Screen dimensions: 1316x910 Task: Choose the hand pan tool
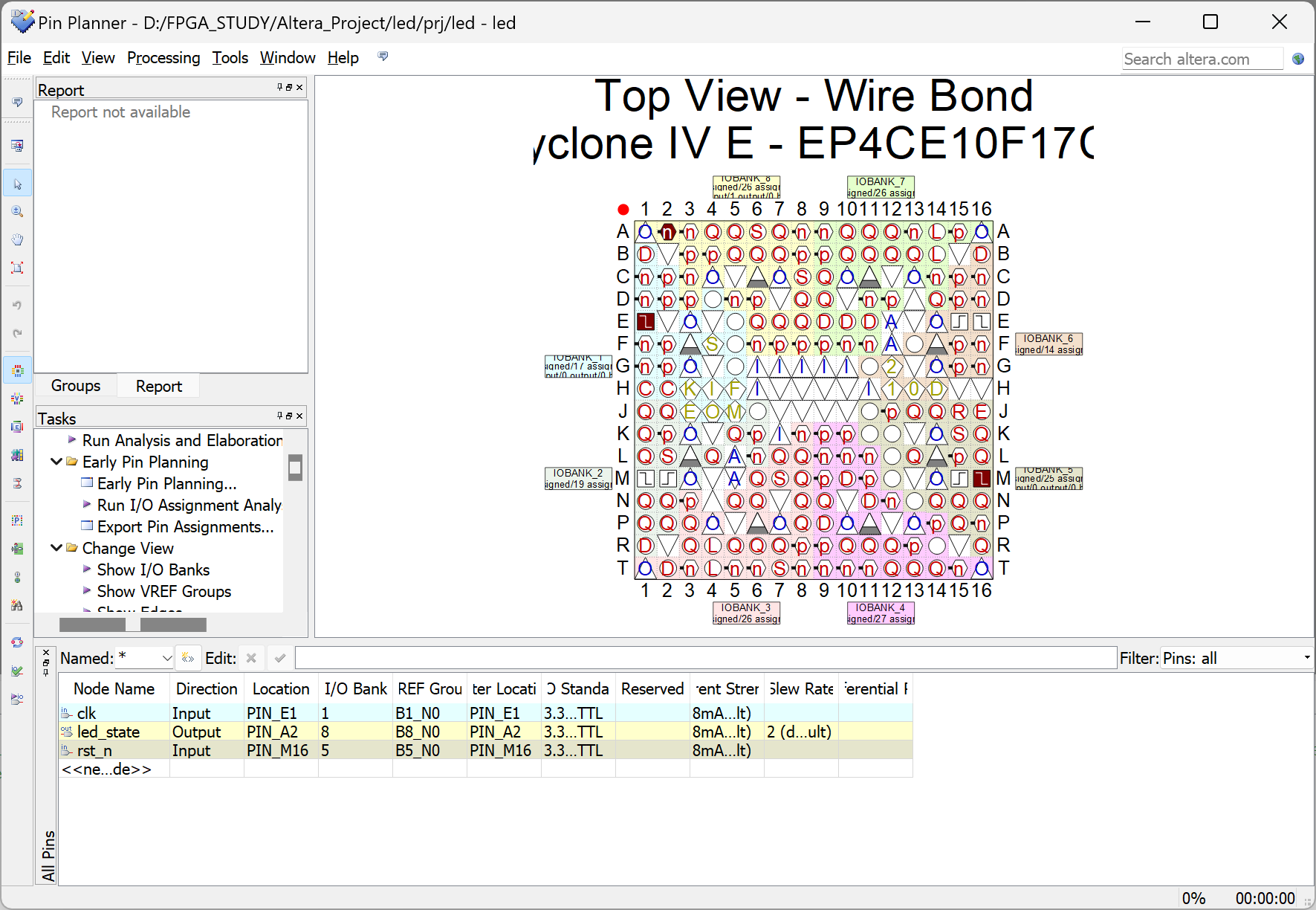click(x=17, y=239)
